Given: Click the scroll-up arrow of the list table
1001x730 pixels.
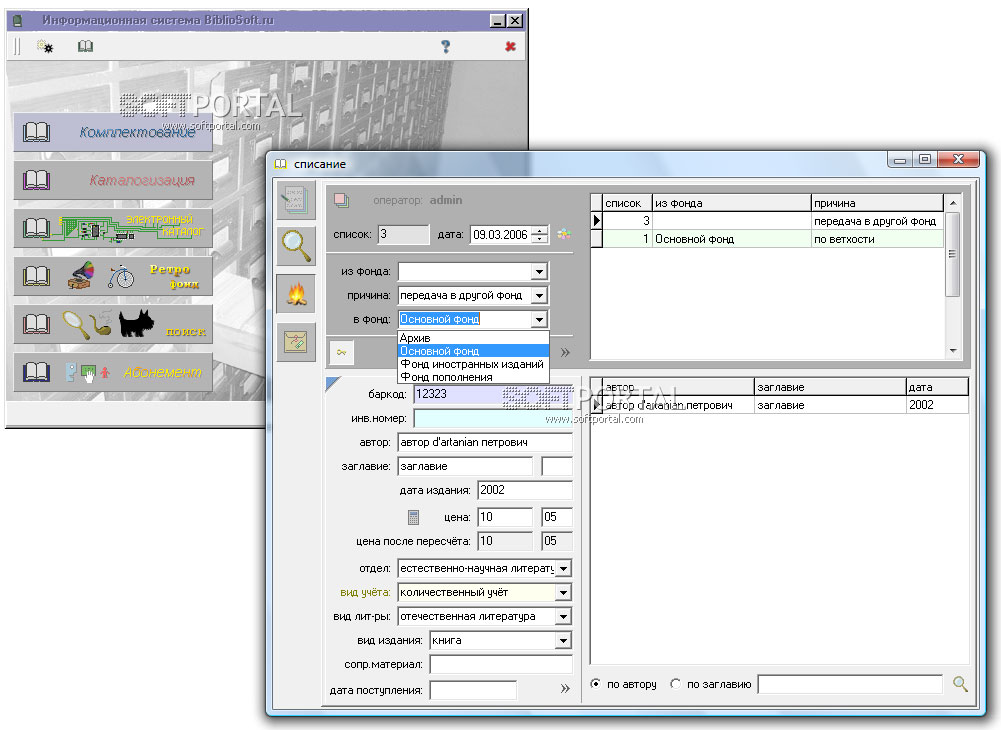Looking at the screenshot, I should (x=953, y=203).
